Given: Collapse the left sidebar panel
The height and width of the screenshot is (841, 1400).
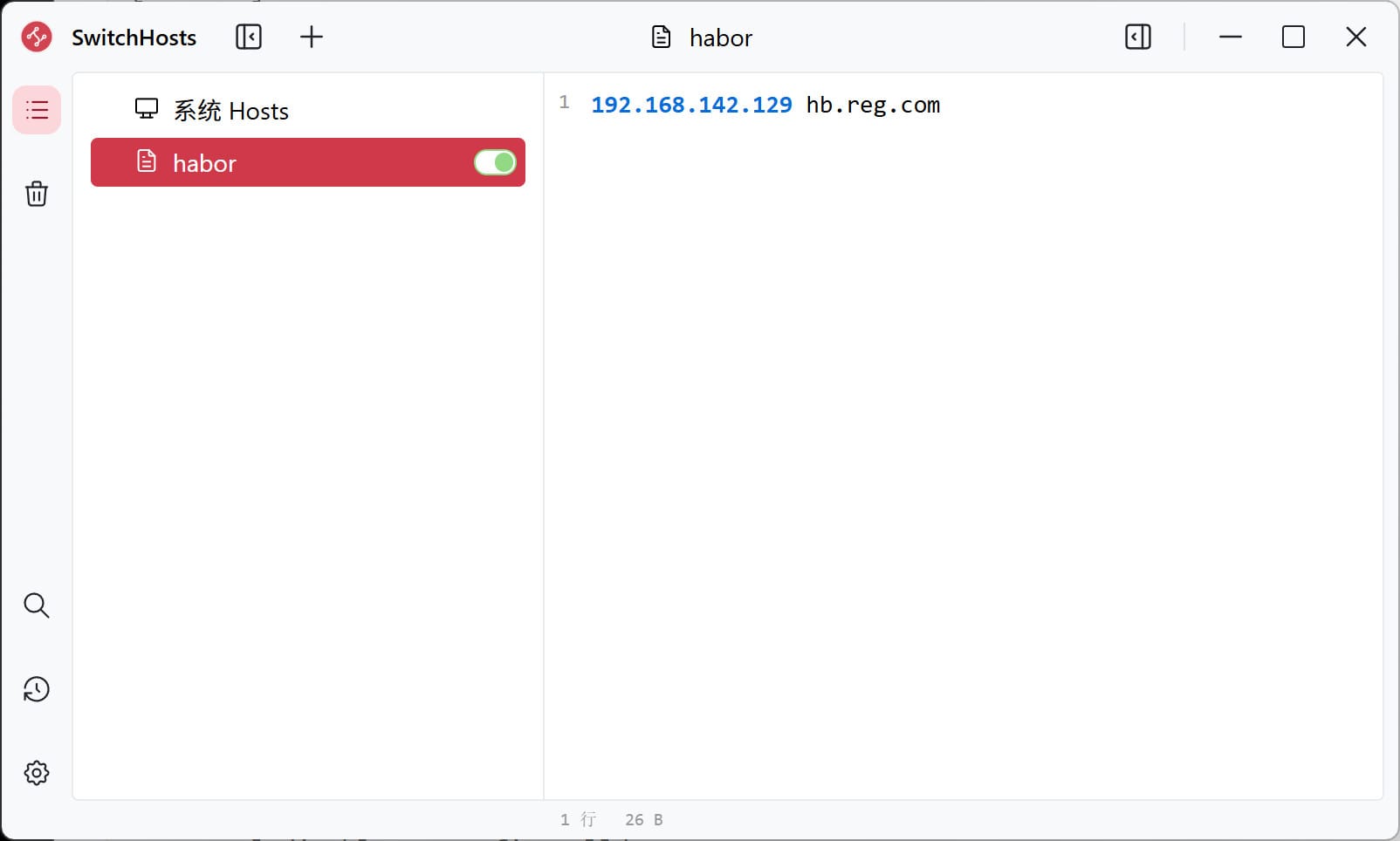Looking at the screenshot, I should click(x=249, y=37).
